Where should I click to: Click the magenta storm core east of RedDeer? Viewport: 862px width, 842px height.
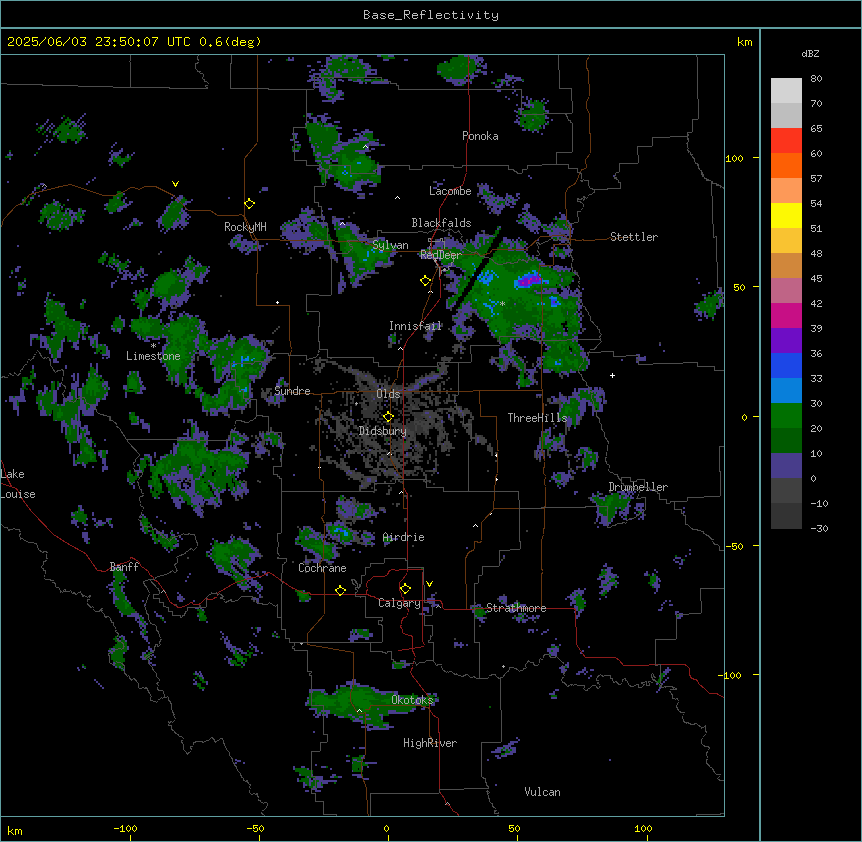point(528,281)
